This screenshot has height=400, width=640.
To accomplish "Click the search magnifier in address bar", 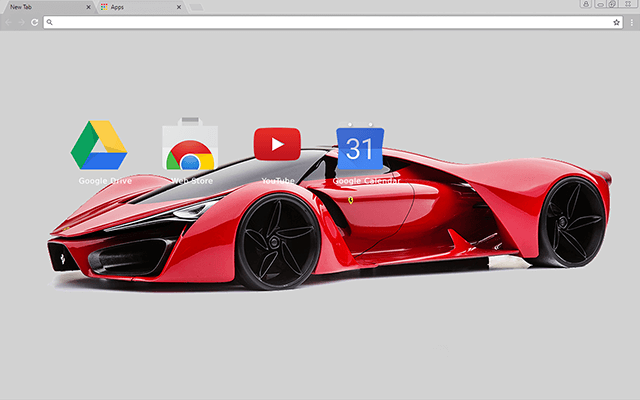I will pyautogui.click(x=49, y=21).
